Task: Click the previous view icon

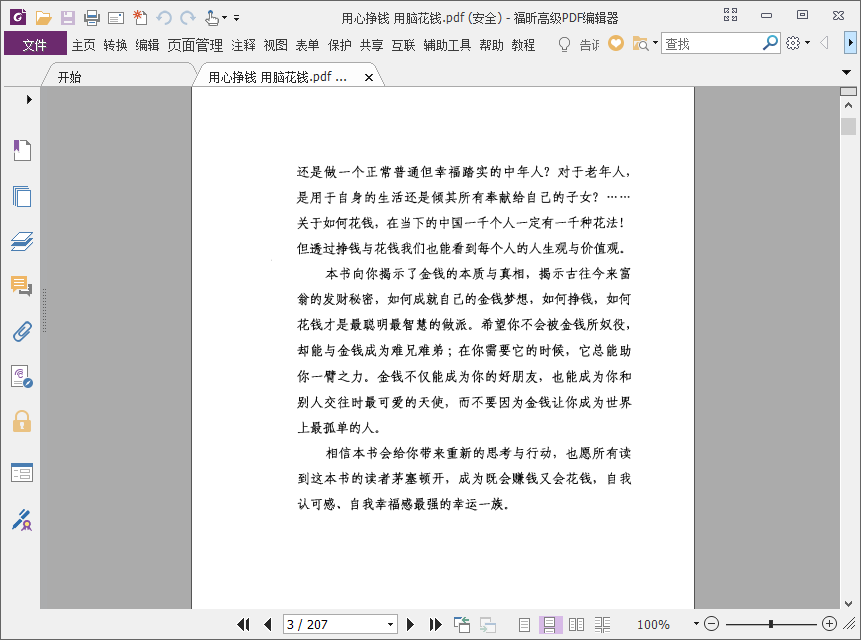Action: pos(462,624)
